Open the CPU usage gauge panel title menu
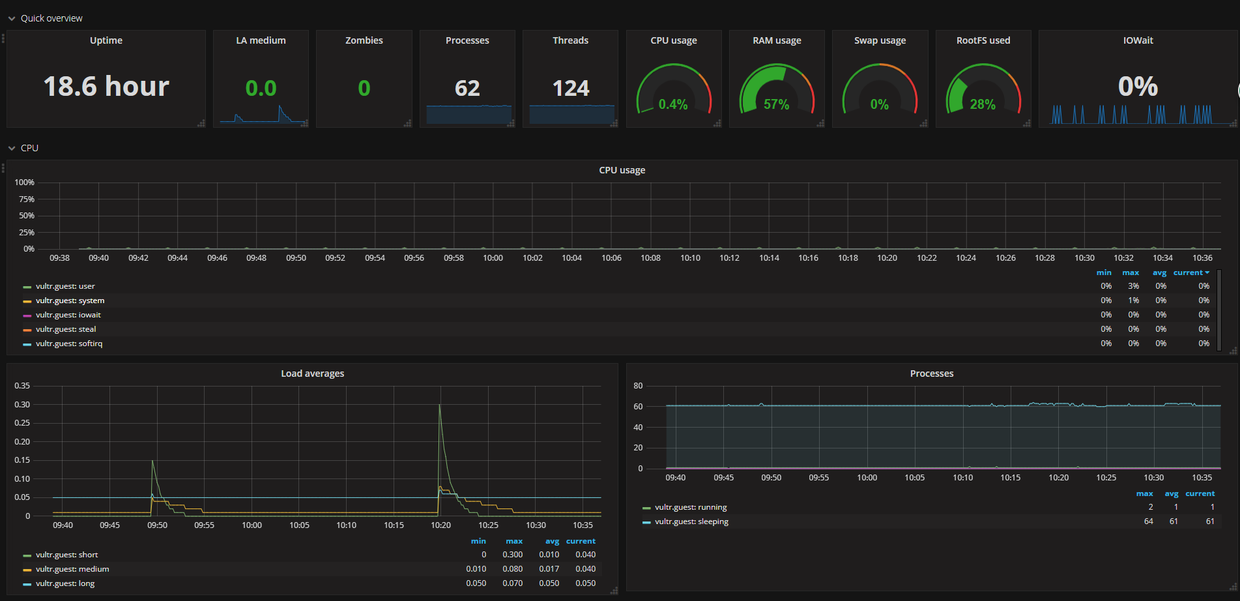1240x601 pixels. pyautogui.click(x=674, y=40)
